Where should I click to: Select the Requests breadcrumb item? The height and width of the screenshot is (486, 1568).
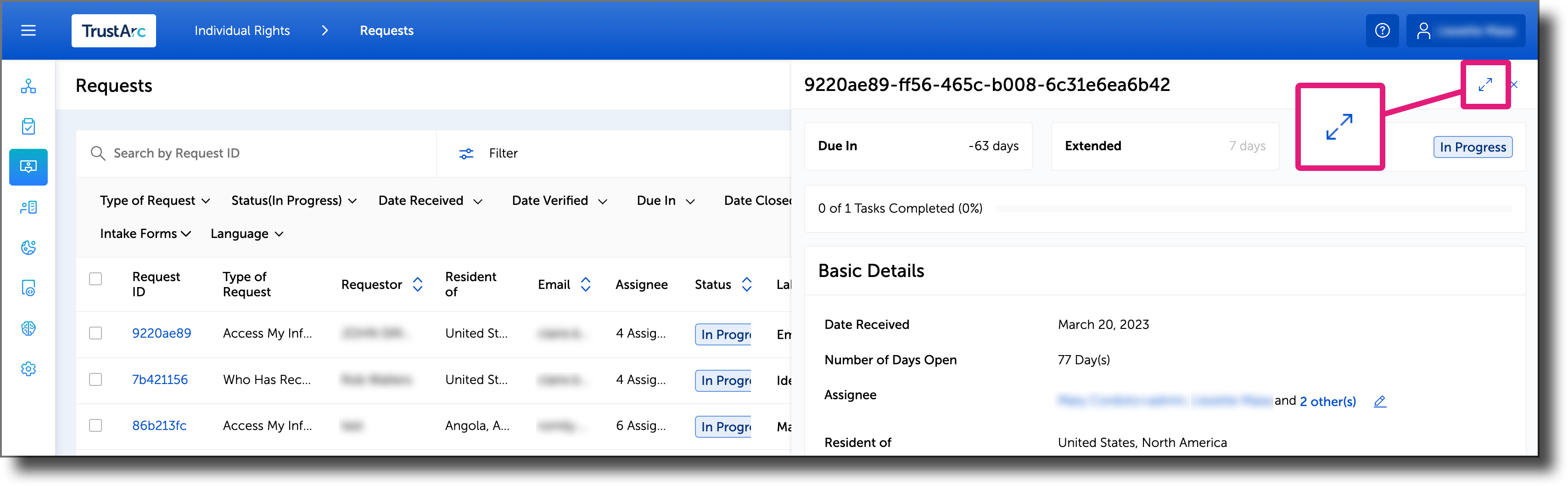386,30
